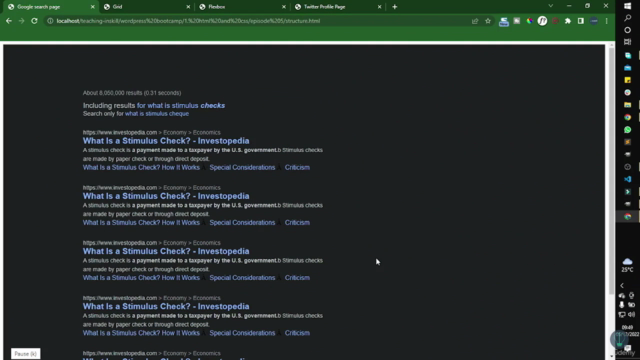This screenshot has width=640, height=360.
Task: Open 'what is stimulus checks' link
Action: pos(181,105)
